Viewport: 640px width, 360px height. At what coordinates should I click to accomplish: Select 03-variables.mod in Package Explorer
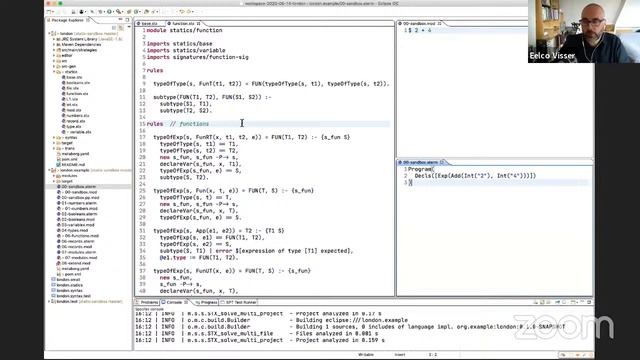(x=76, y=225)
